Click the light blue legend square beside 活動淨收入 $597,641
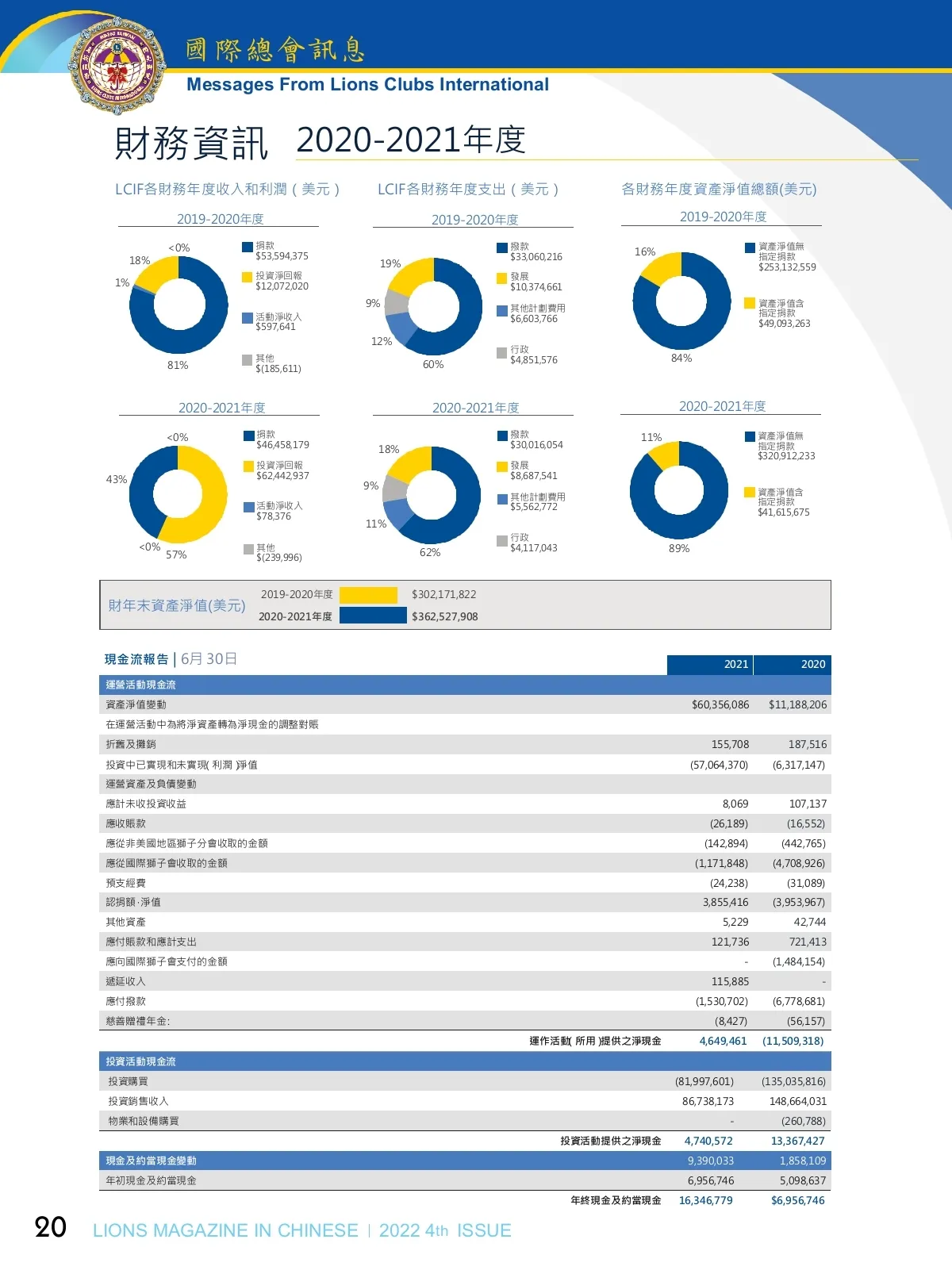The image size is (952, 1270). pos(248,317)
